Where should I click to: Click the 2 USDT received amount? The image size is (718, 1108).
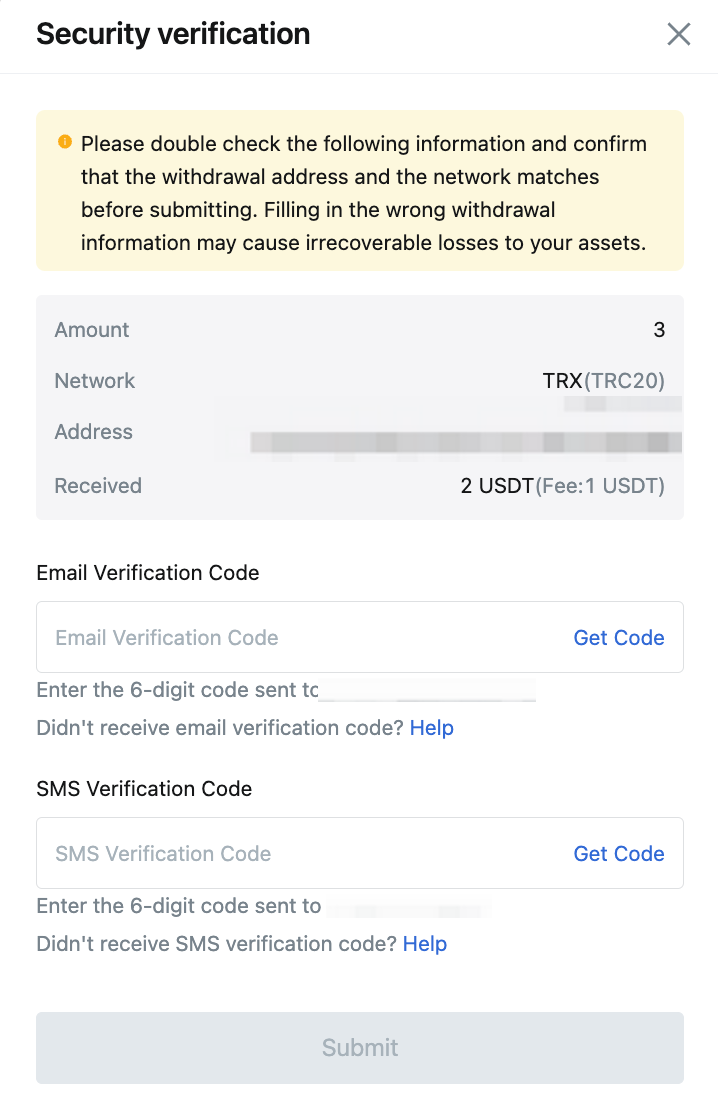pos(497,486)
